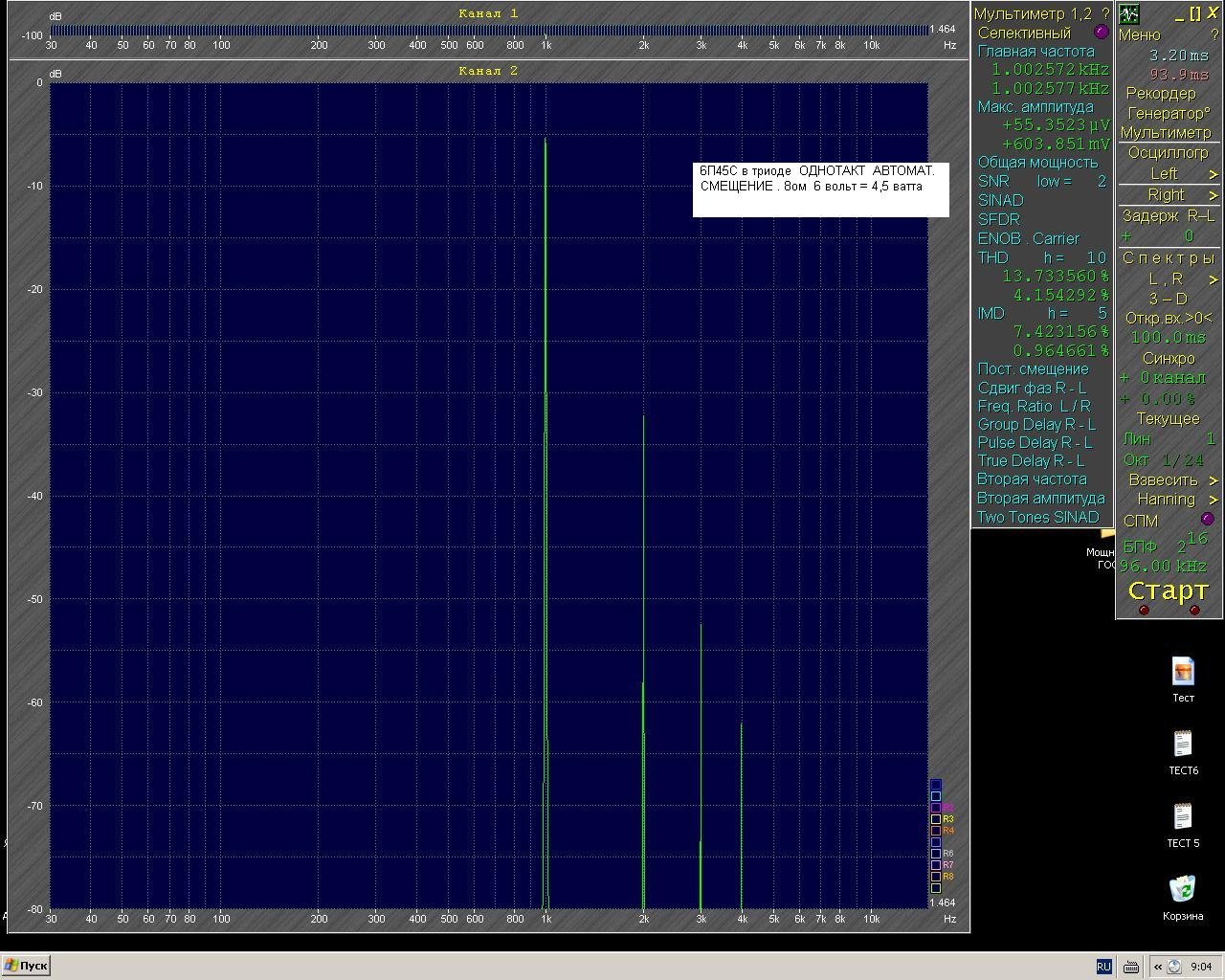The height and width of the screenshot is (980, 1225).
Task: Toggle the purple Селективный indicator button
Action: (x=1101, y=33)
